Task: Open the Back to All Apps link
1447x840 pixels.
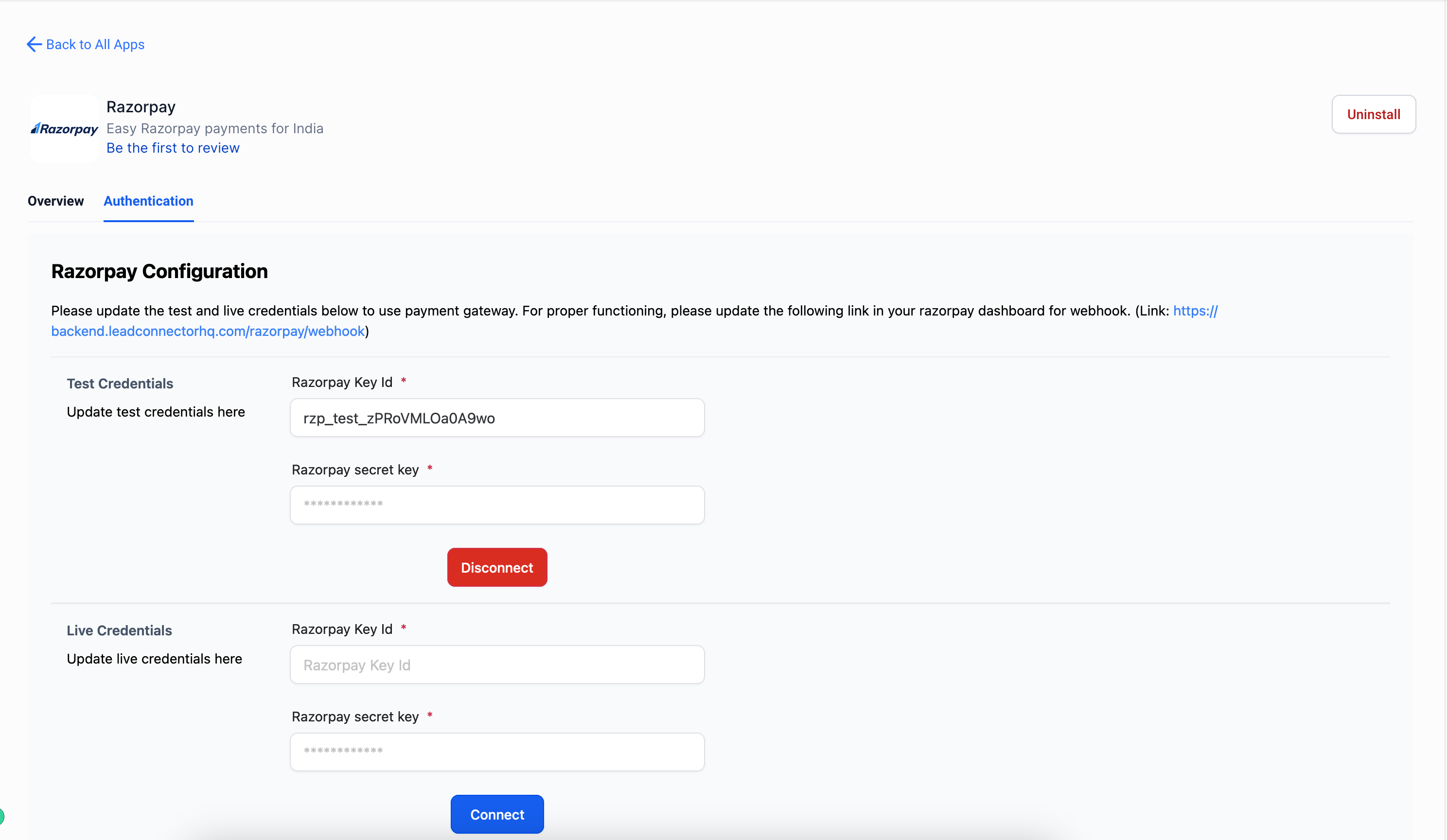Action: [95, 44]
